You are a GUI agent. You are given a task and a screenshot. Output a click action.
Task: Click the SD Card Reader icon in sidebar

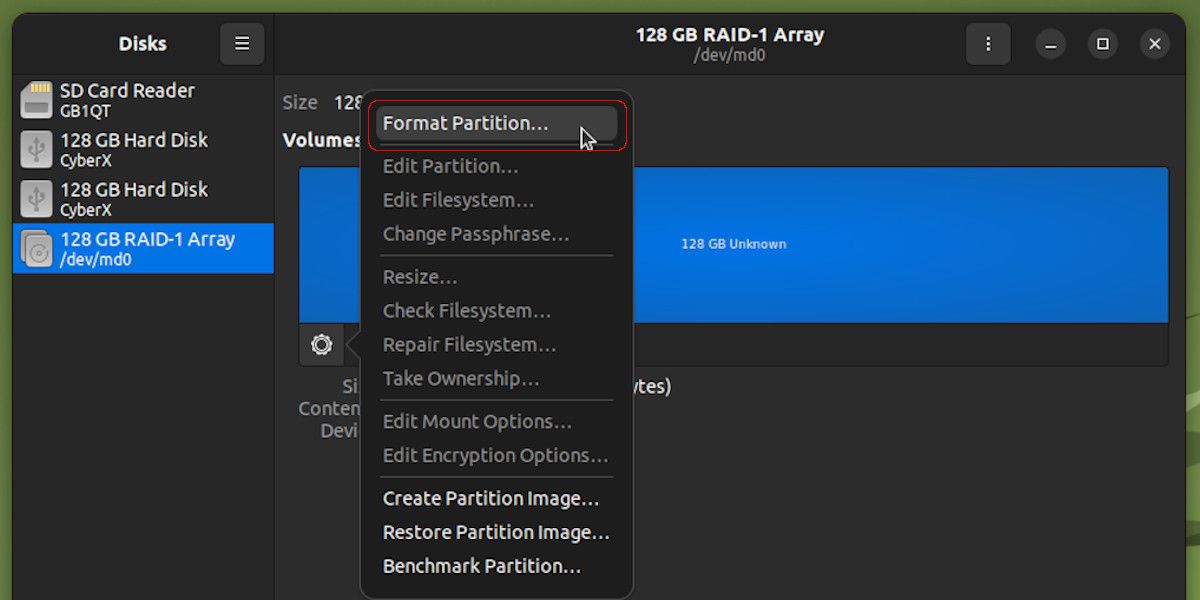point(37,98)
